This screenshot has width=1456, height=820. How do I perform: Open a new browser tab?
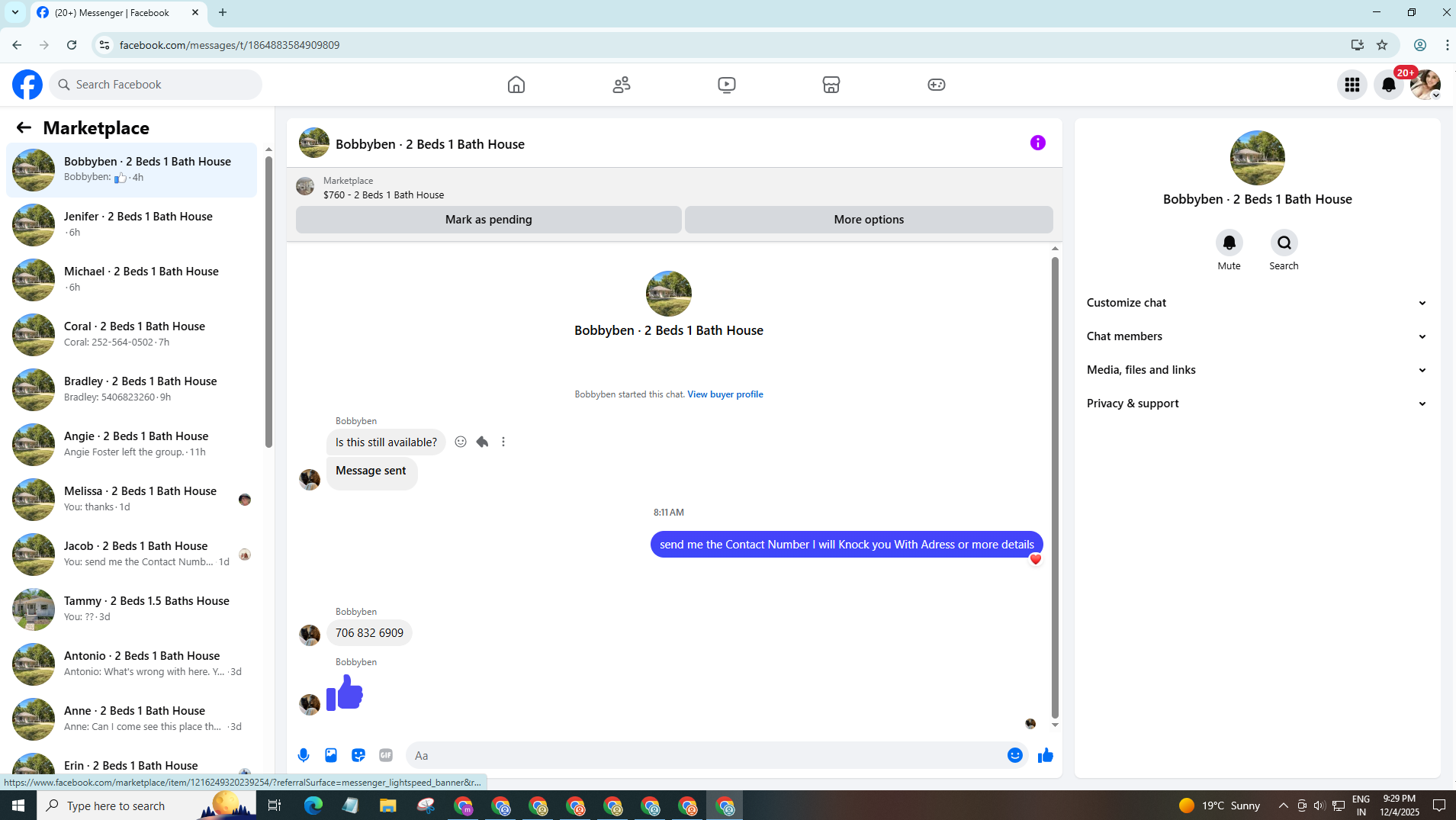click(x=223, y=12)
